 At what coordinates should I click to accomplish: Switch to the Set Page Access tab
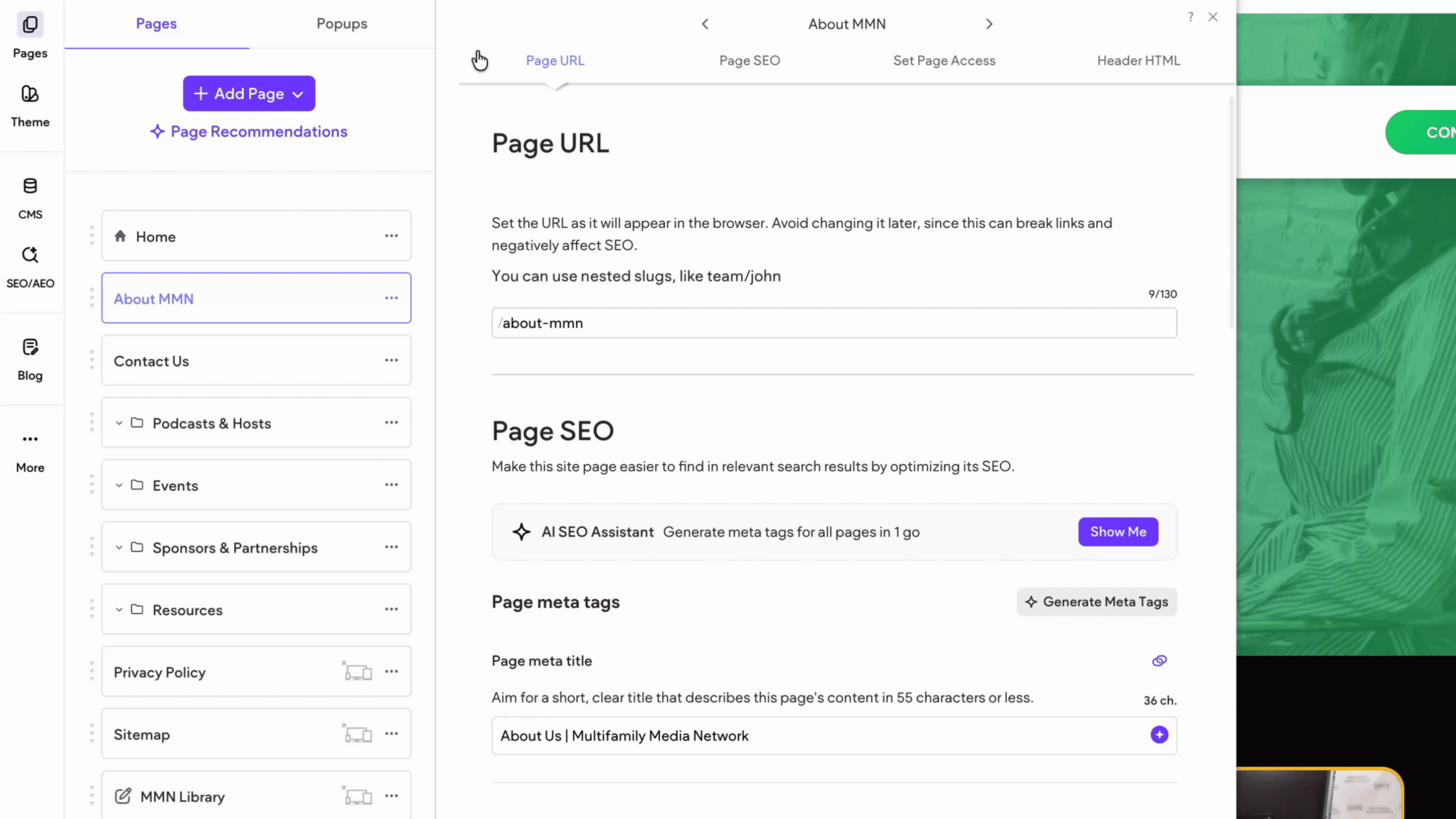[x=944, y=61]
